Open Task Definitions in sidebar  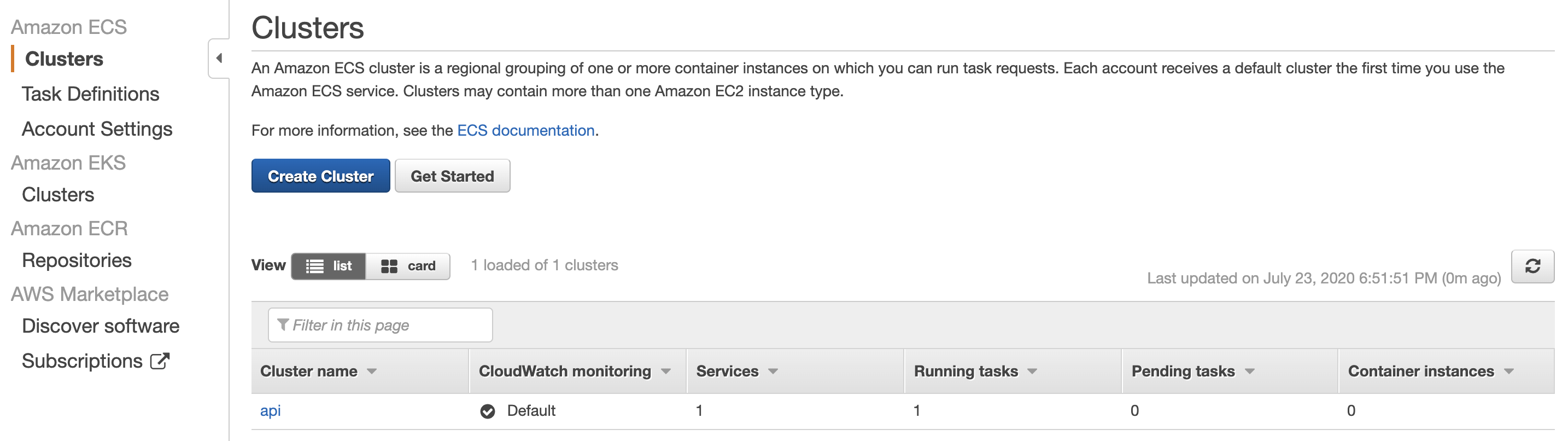91,94
